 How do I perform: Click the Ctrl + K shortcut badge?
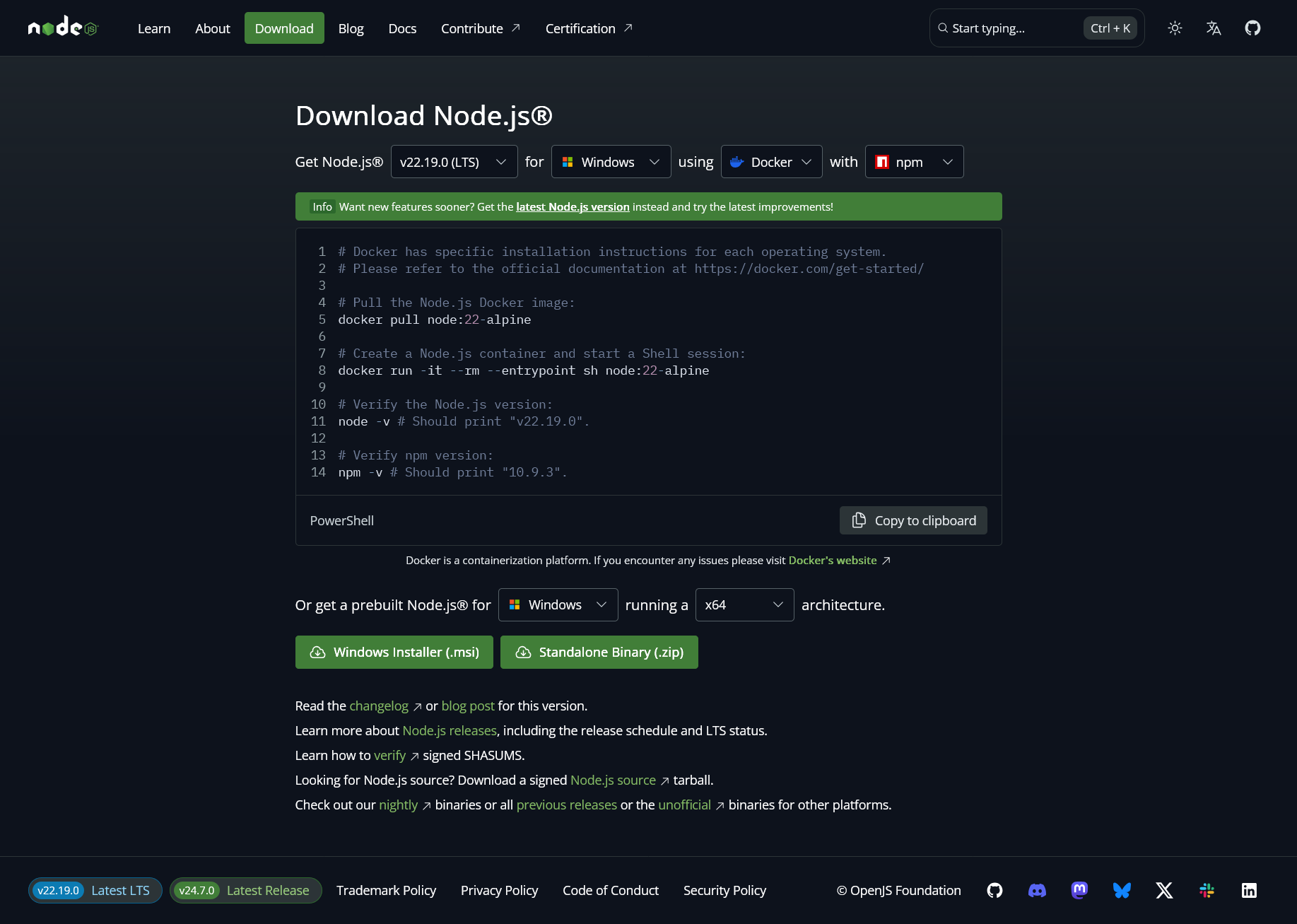[x=1110, y=28]
